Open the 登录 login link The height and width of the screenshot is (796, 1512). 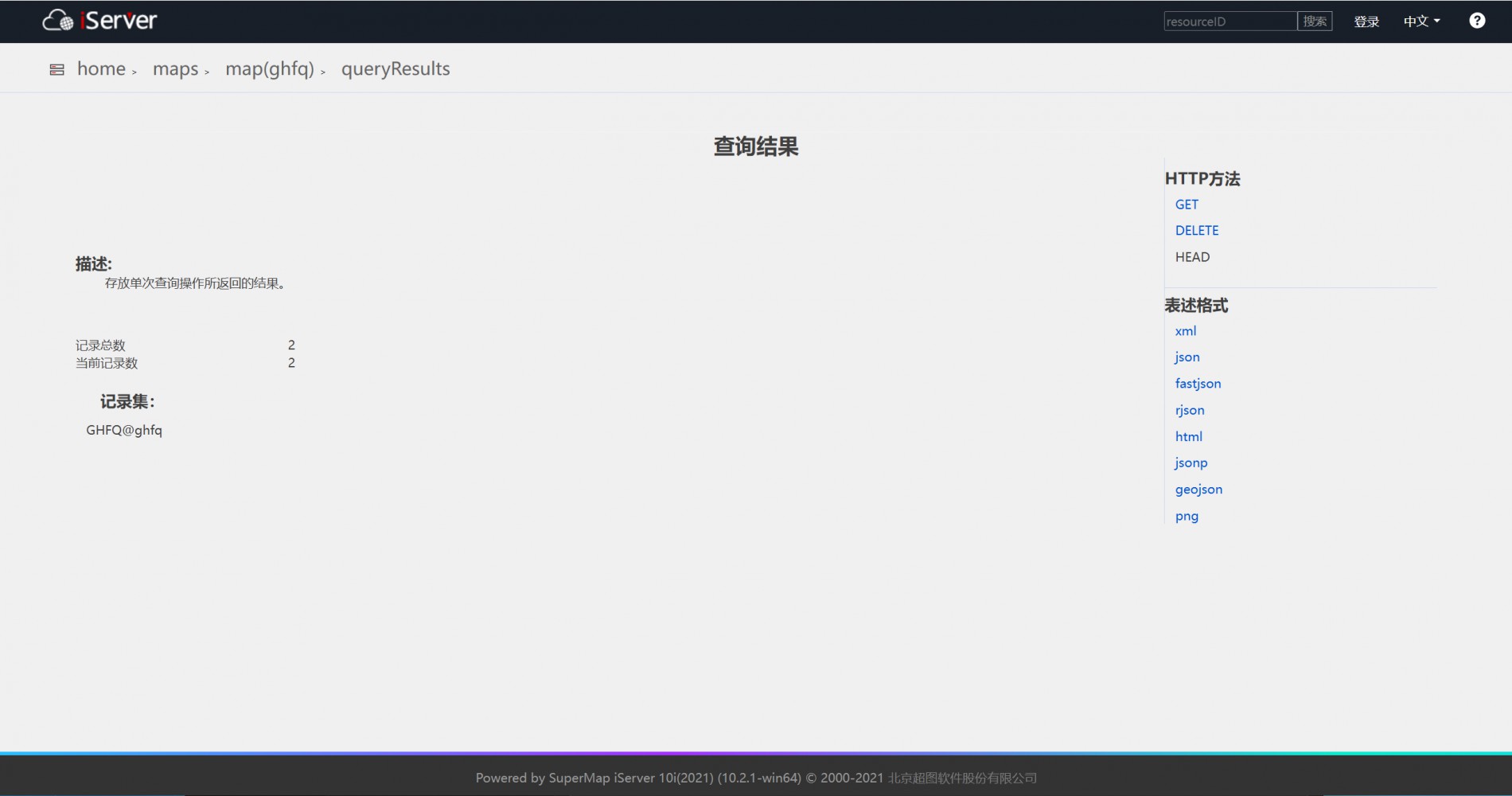pyautogui.click(x=1366, y=21)
